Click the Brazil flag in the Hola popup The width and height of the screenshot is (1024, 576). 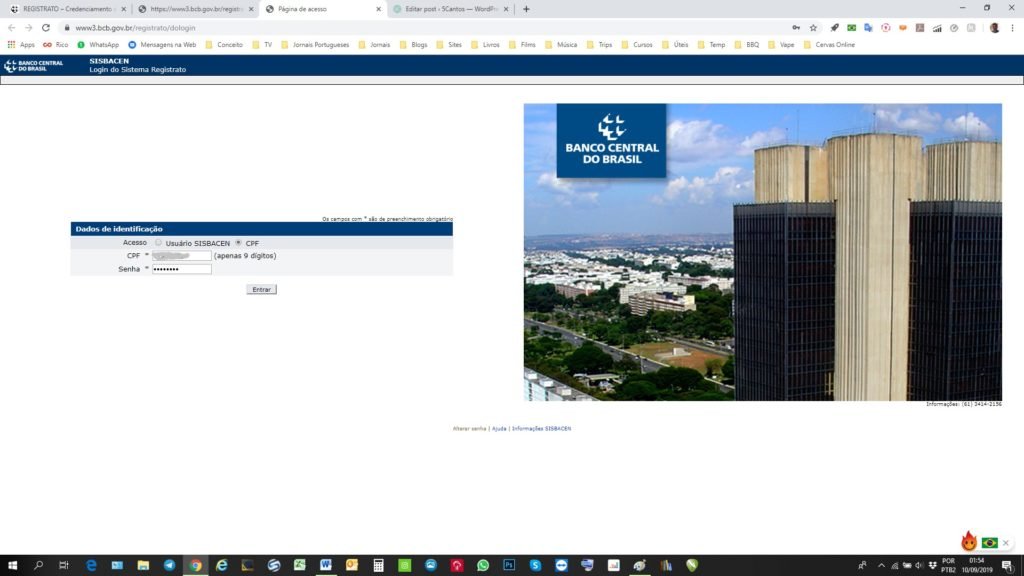[x=990, y=543]
